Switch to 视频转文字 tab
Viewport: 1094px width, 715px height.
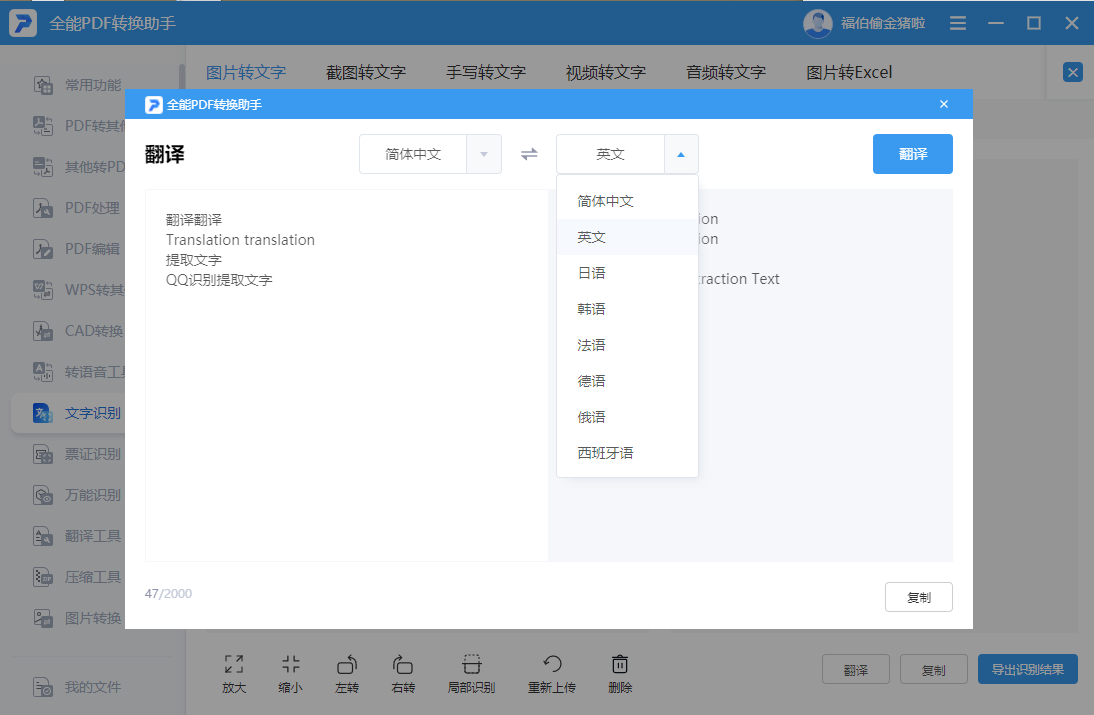[606, 73]
